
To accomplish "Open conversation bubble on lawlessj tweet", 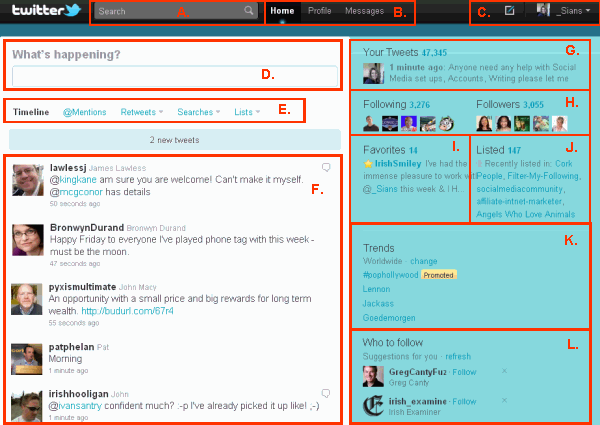I will [x=326, y=167].
